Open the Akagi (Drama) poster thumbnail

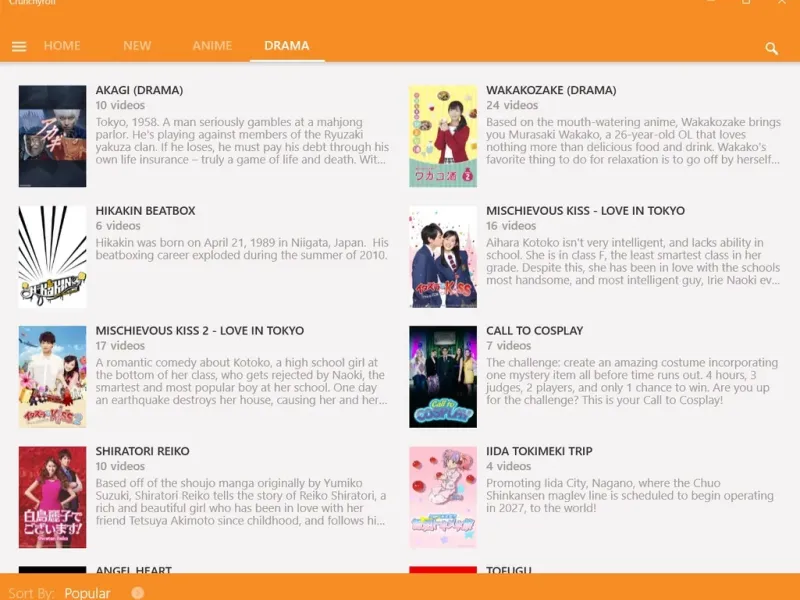pos(53,136)
